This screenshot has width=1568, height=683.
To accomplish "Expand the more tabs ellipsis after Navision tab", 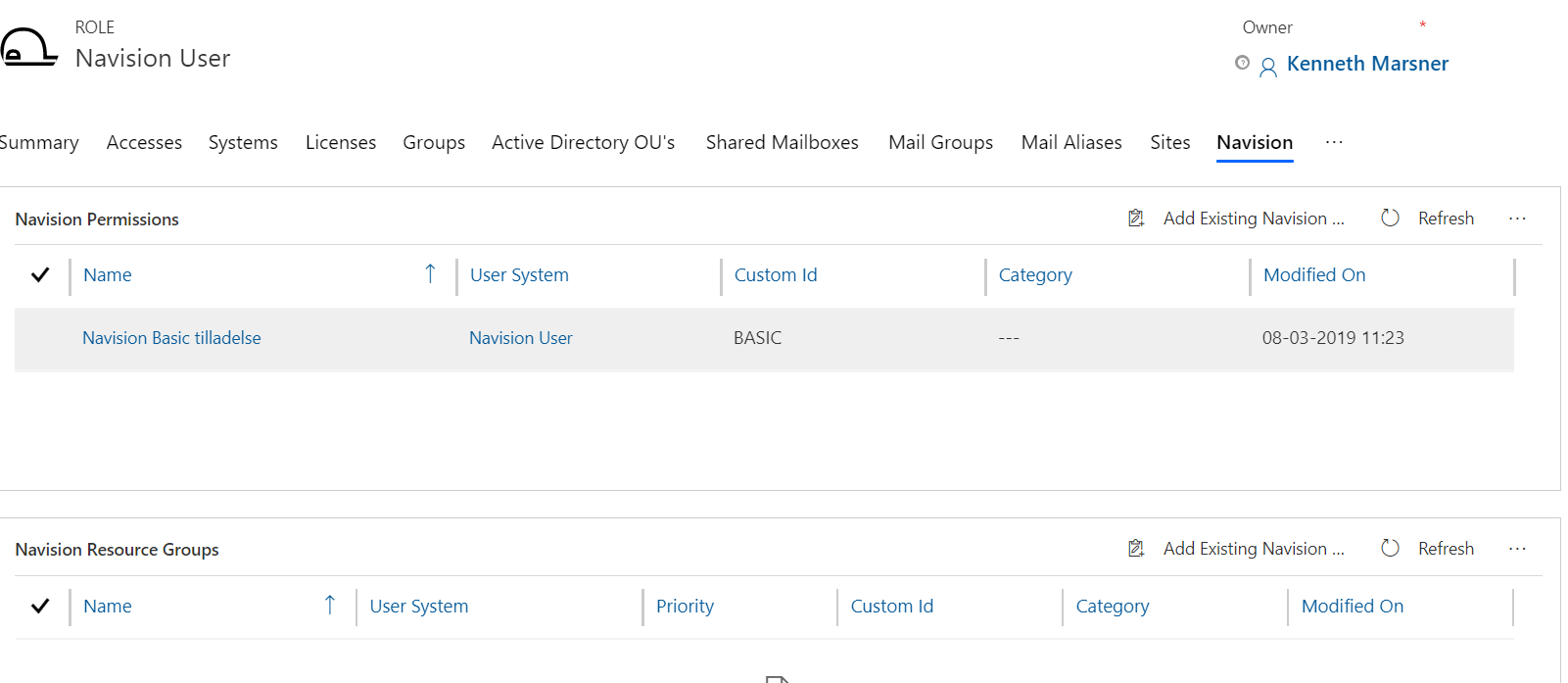I will [1334, 142].
